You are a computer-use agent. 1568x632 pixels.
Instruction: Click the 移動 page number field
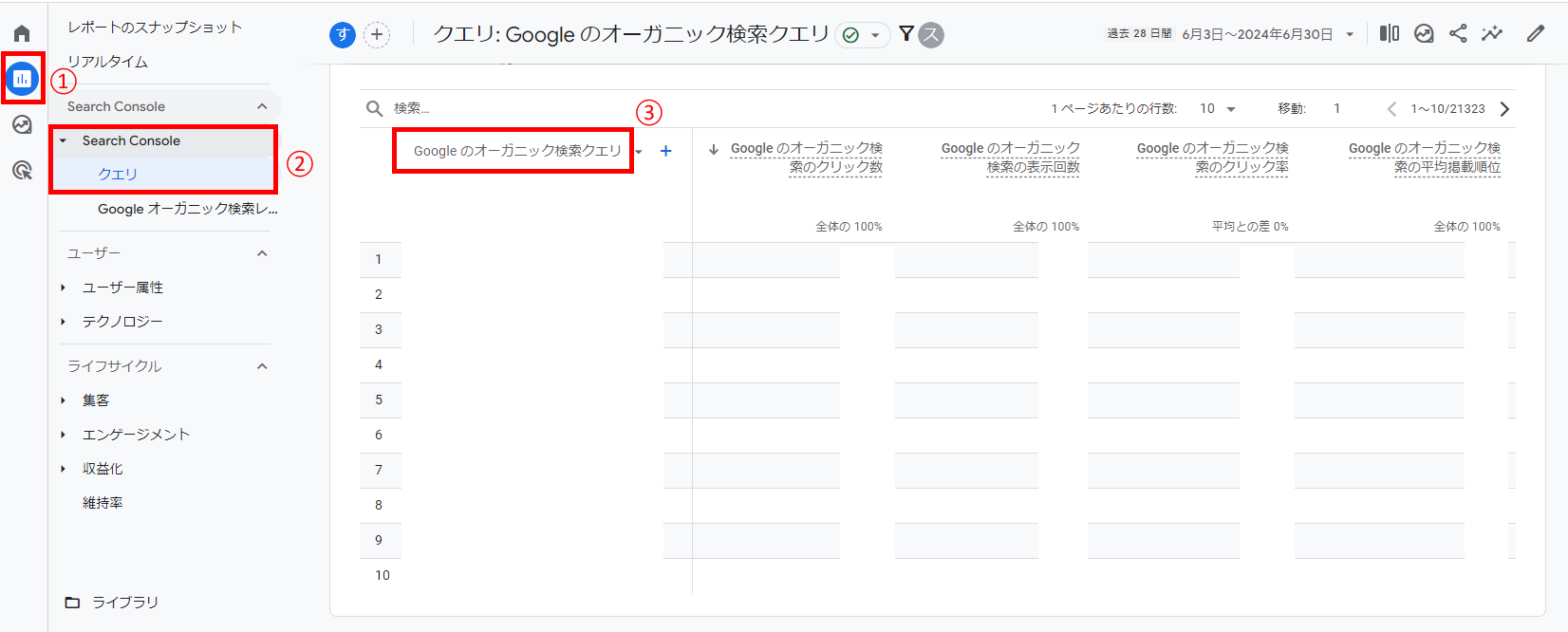pyautogui.click(x=1337, y=109)
